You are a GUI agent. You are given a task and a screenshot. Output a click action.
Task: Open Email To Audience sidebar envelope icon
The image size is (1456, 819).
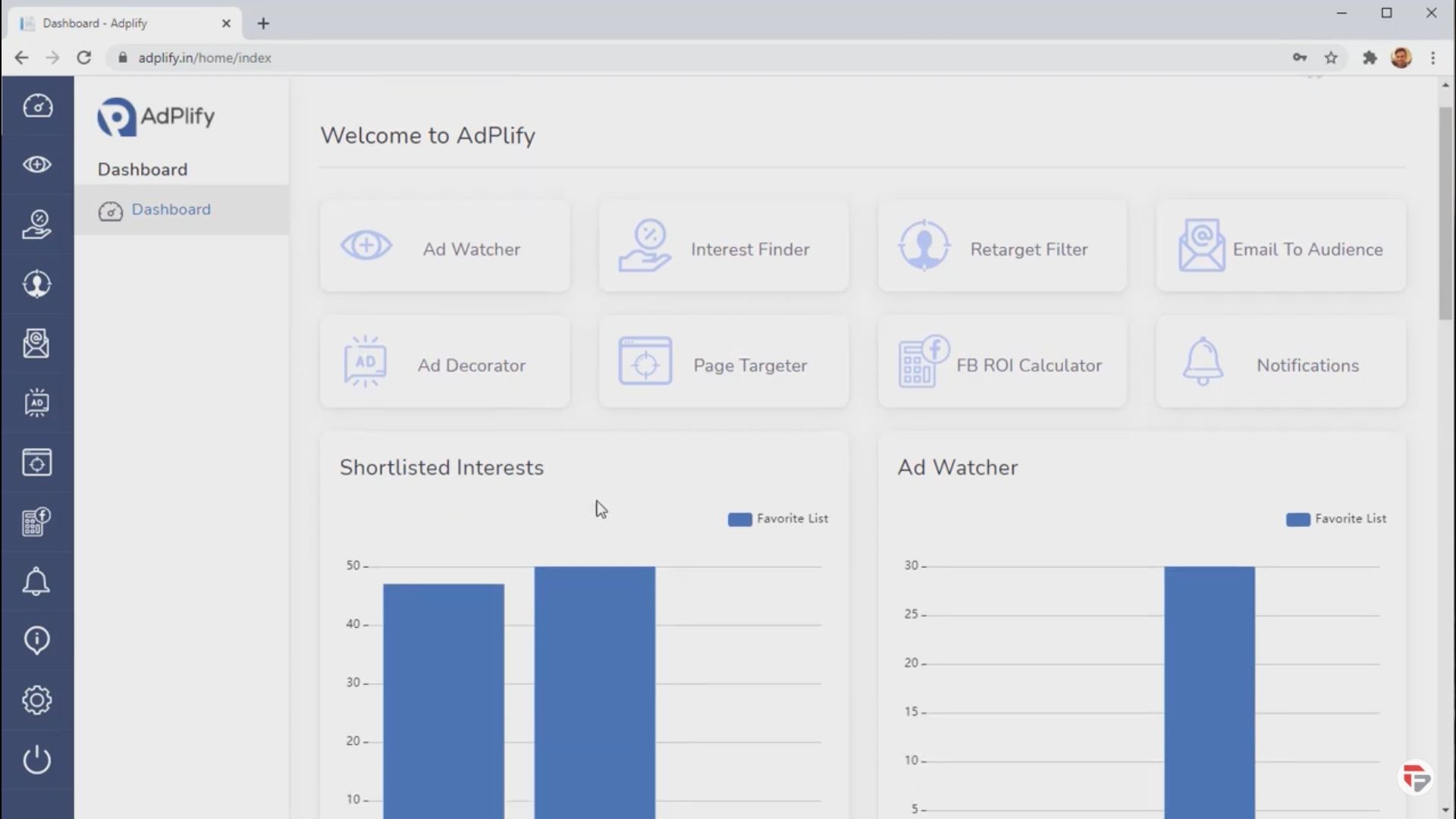click(x=36, y=344)
